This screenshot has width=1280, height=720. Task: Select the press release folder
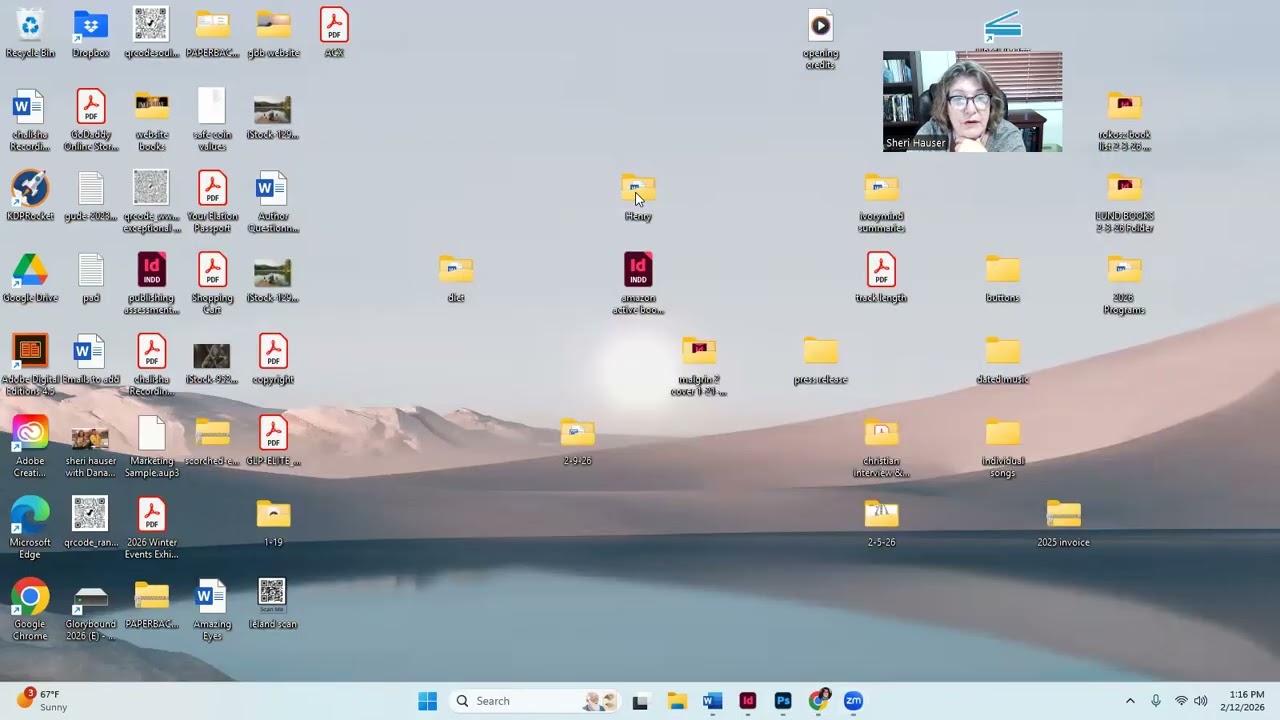(x=820, y=360)
